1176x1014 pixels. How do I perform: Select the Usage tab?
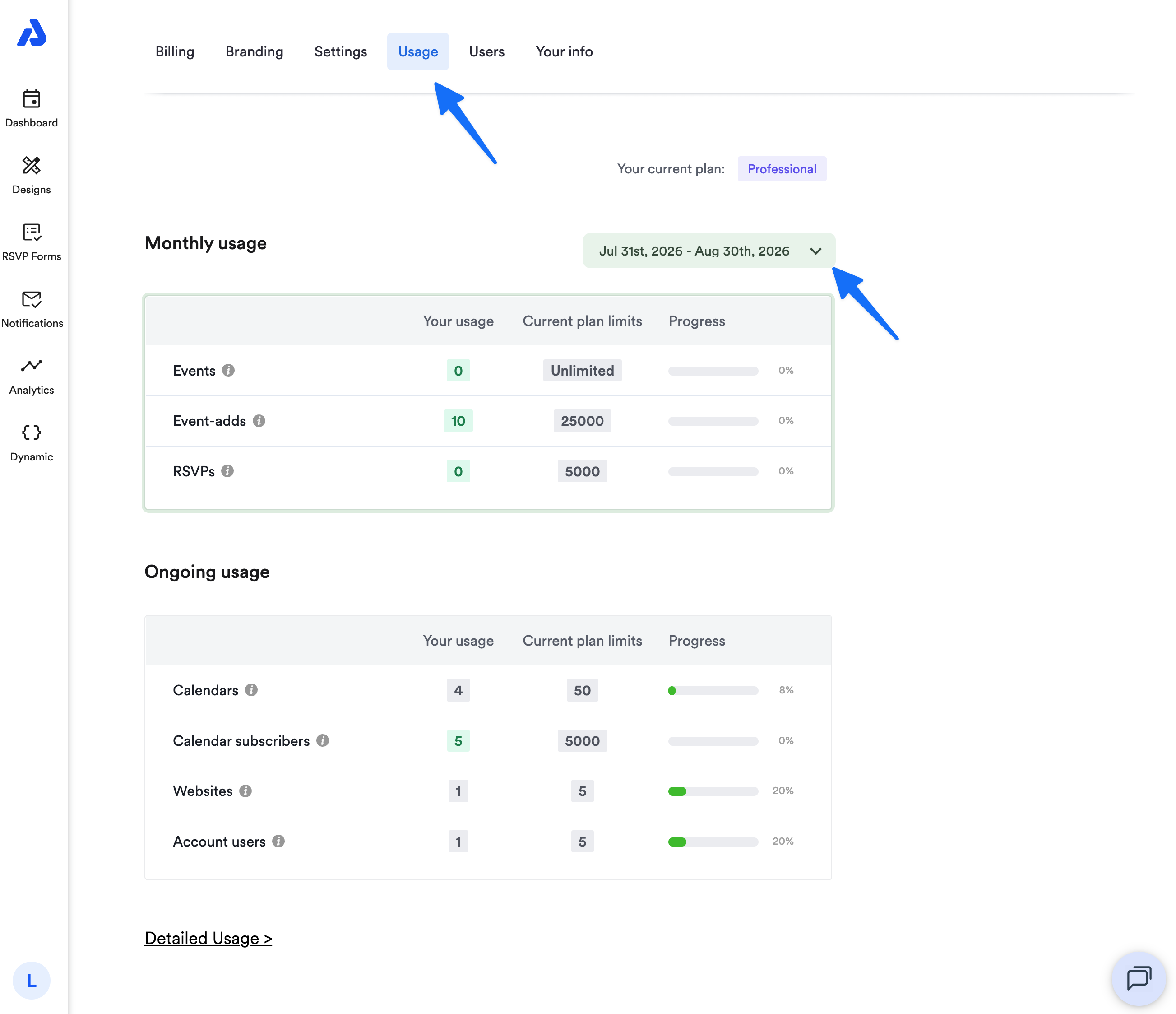[418, 51]
